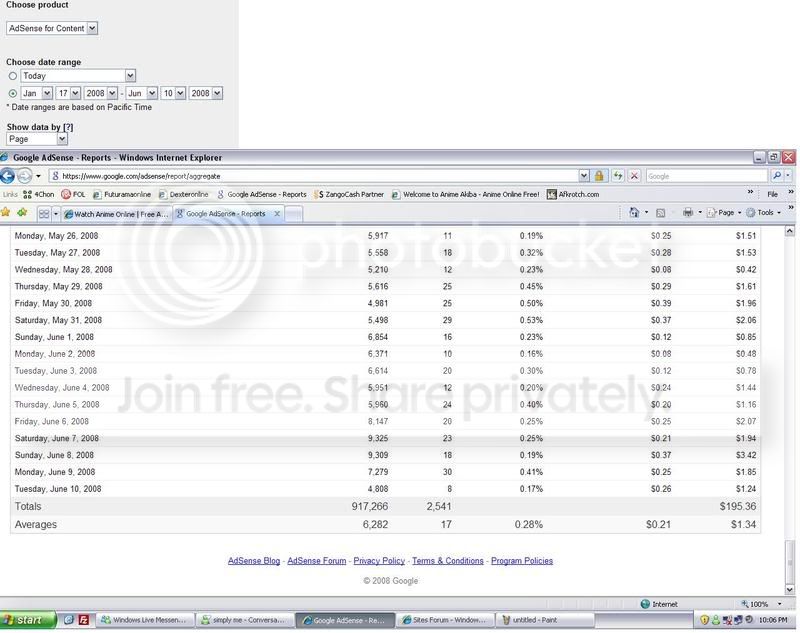Click the Refresh icon beside address bar

point(618,176)
